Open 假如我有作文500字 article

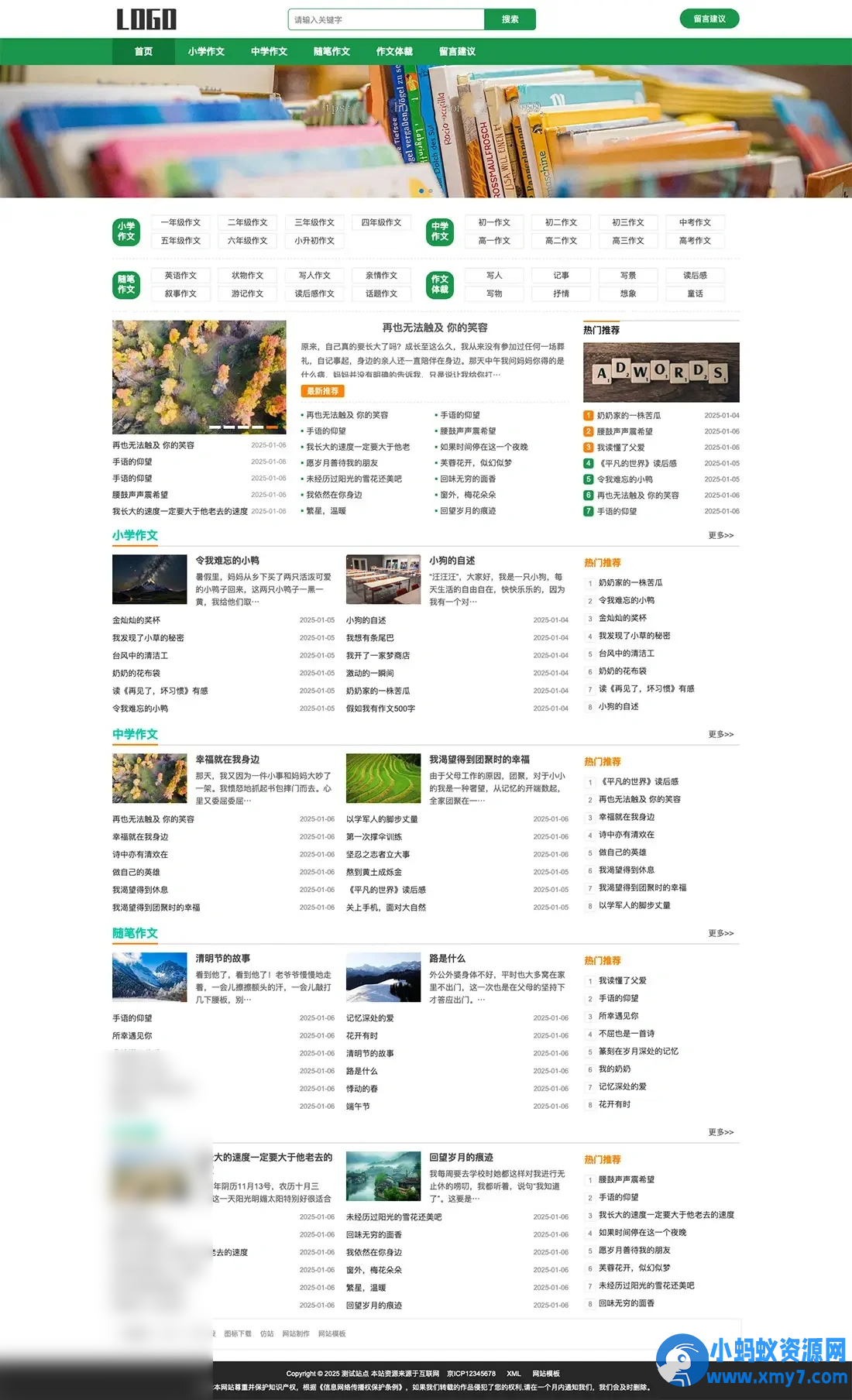tap(380, 709)
